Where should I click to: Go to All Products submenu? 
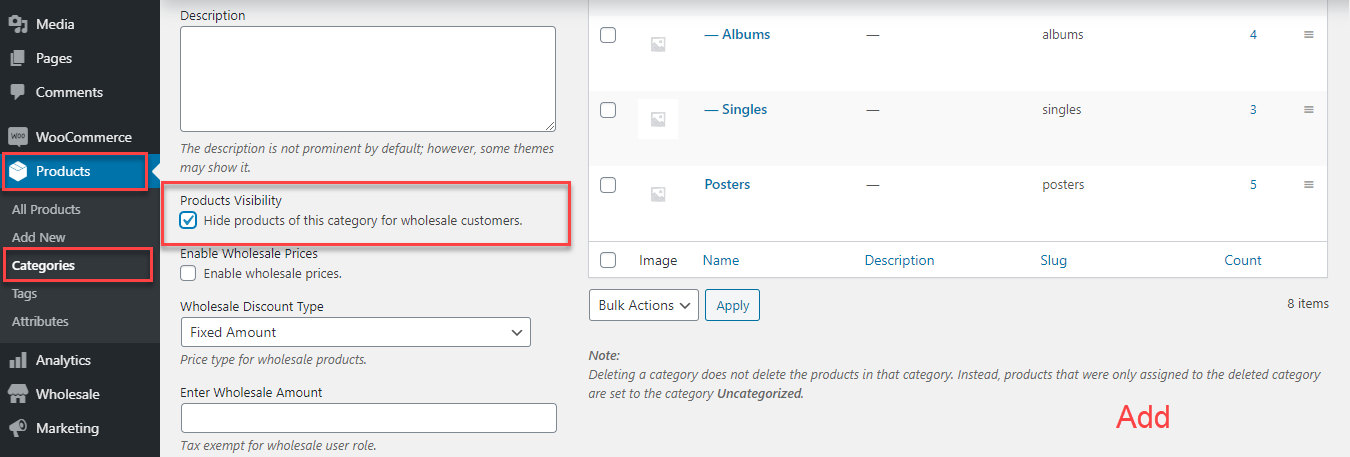click(46, 209)
